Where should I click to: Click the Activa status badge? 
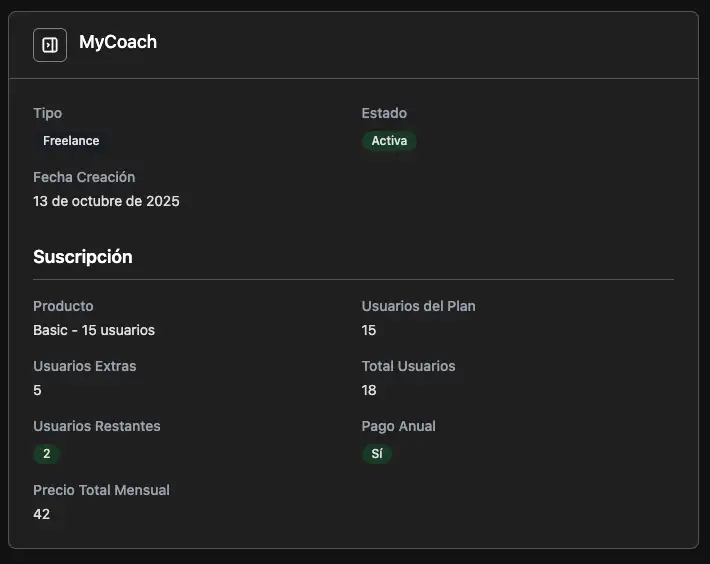point(389,141)
